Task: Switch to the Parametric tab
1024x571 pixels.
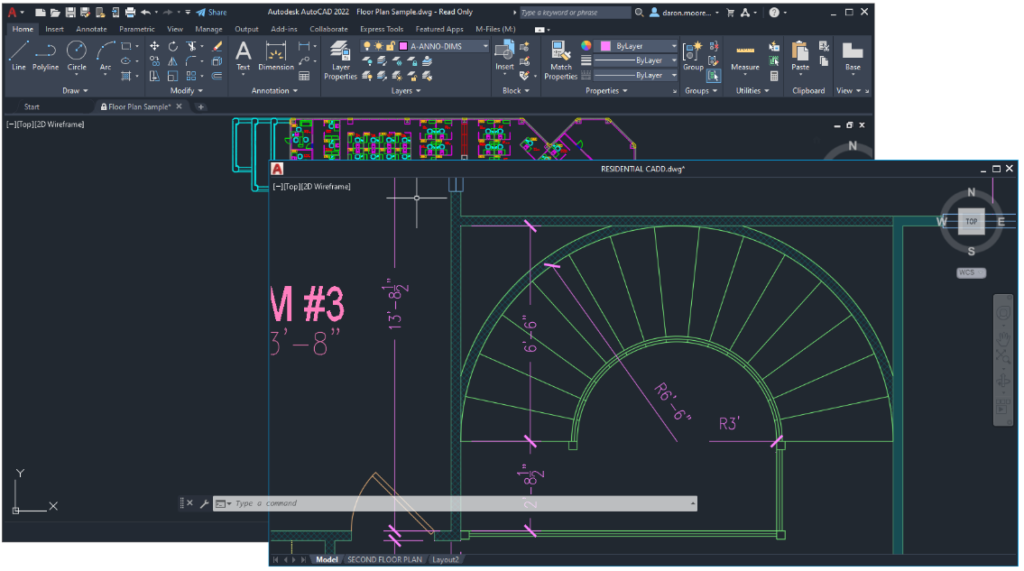Action: click(x=136, y=29)
